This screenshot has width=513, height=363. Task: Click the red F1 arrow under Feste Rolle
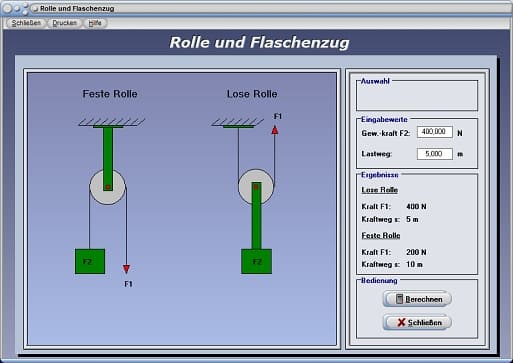coord(126,269)
